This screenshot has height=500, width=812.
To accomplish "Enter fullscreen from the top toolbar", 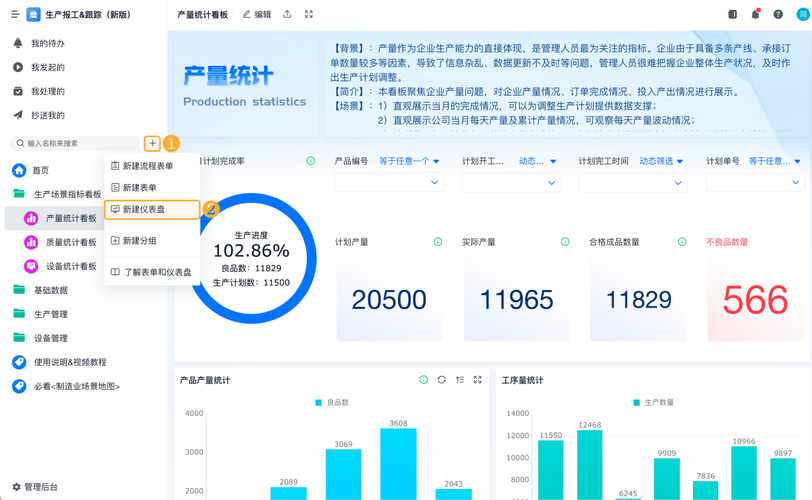I will coord(309,14).
